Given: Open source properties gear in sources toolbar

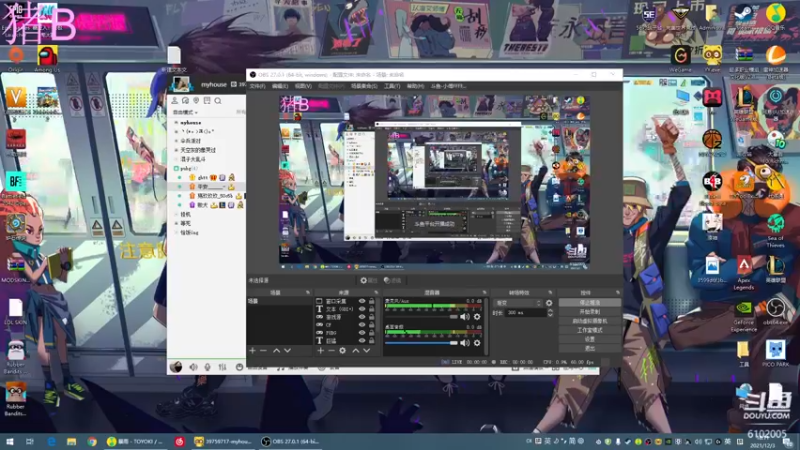Looking at the screenshot, I should tap(342, 351).
